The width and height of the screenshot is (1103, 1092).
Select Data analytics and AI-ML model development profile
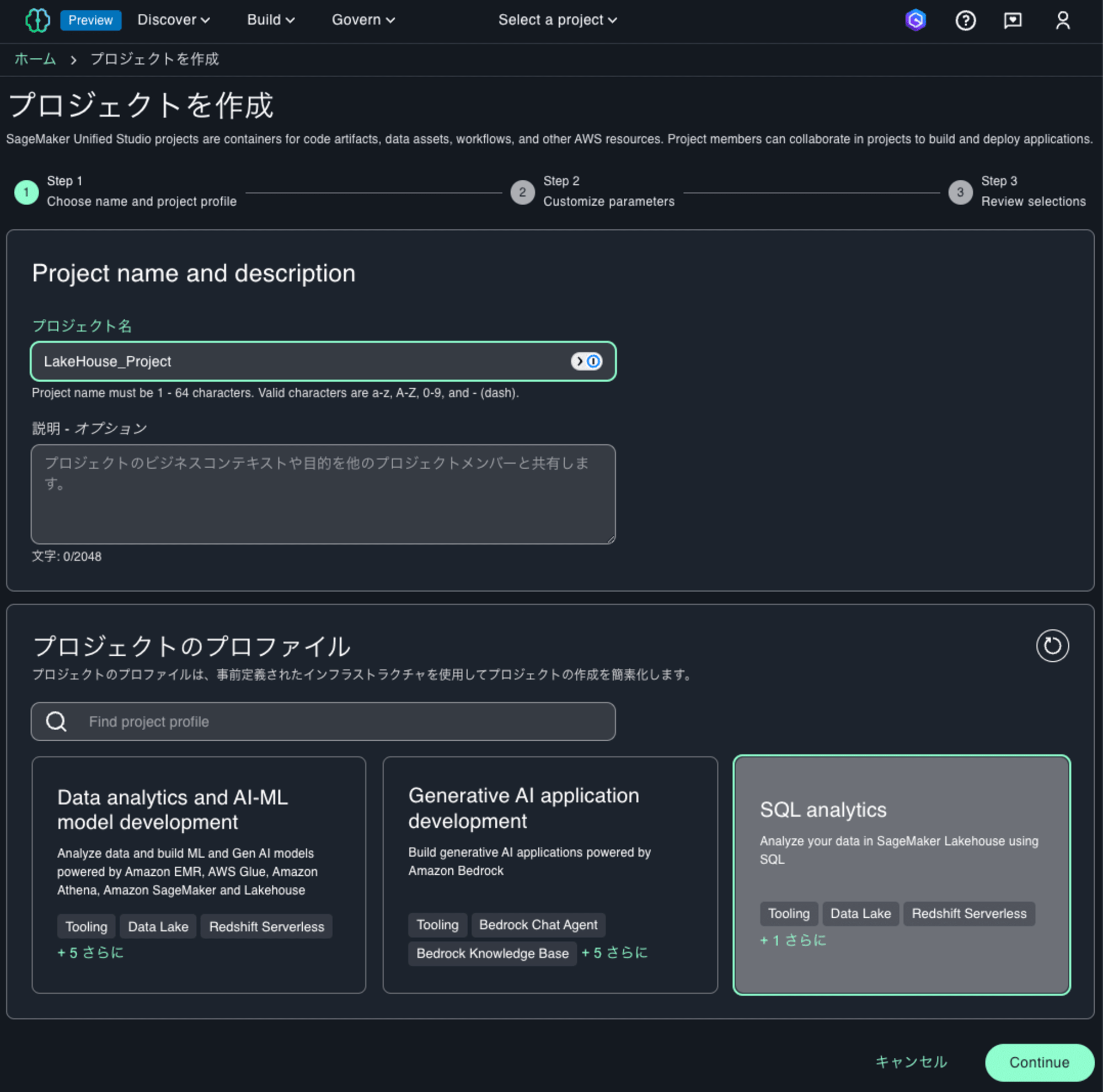[199, 875]
